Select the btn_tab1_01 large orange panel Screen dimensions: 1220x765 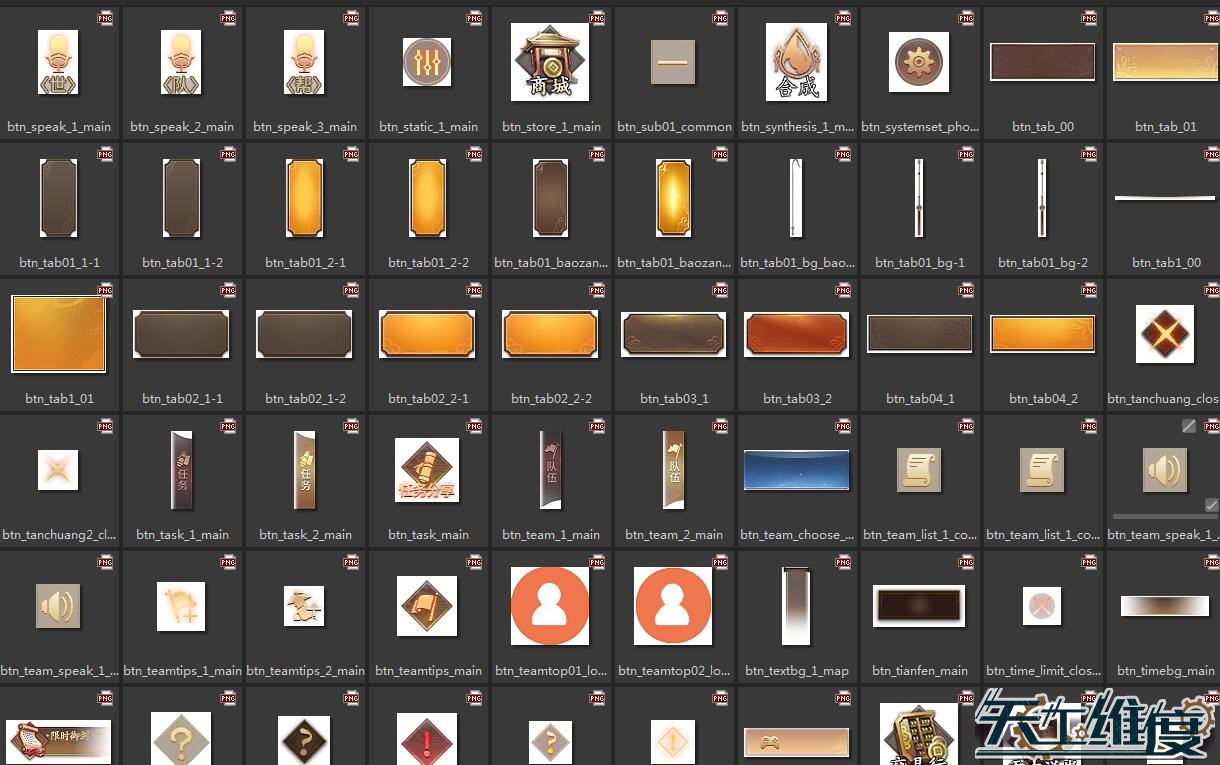(58, 334)
